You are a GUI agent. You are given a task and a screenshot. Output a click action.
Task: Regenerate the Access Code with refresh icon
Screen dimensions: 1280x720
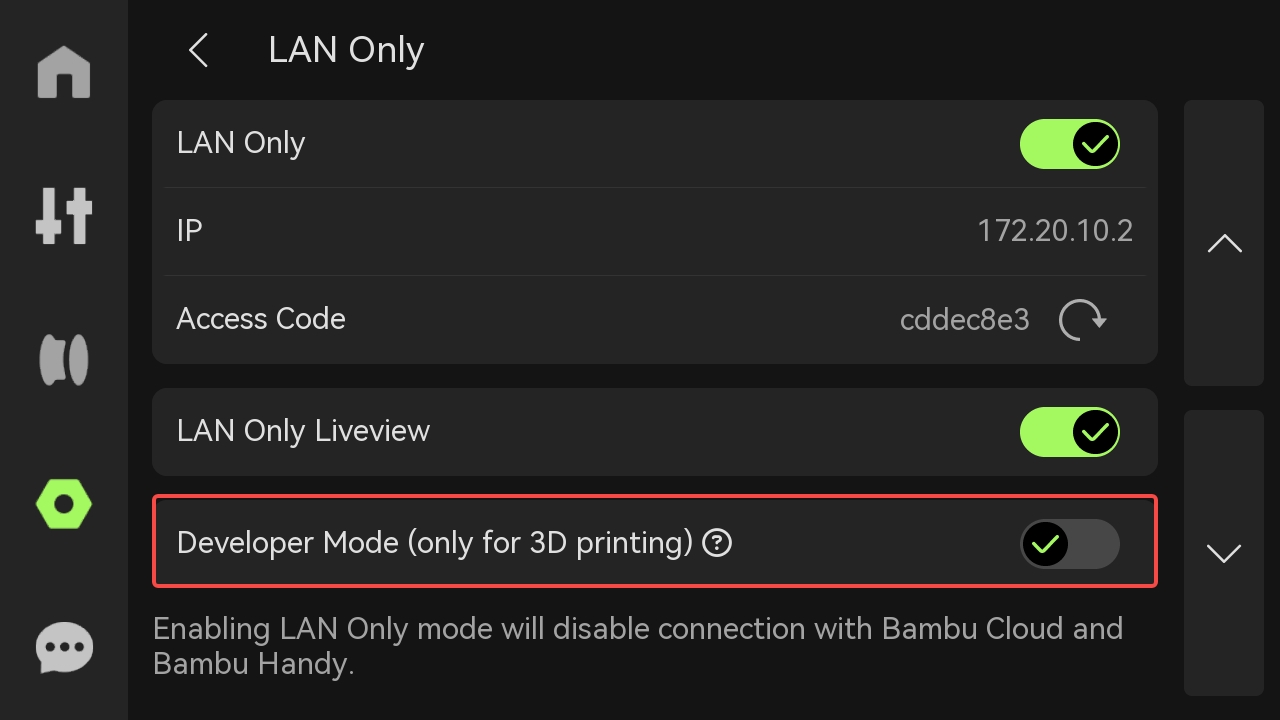tap(1083, 319)
